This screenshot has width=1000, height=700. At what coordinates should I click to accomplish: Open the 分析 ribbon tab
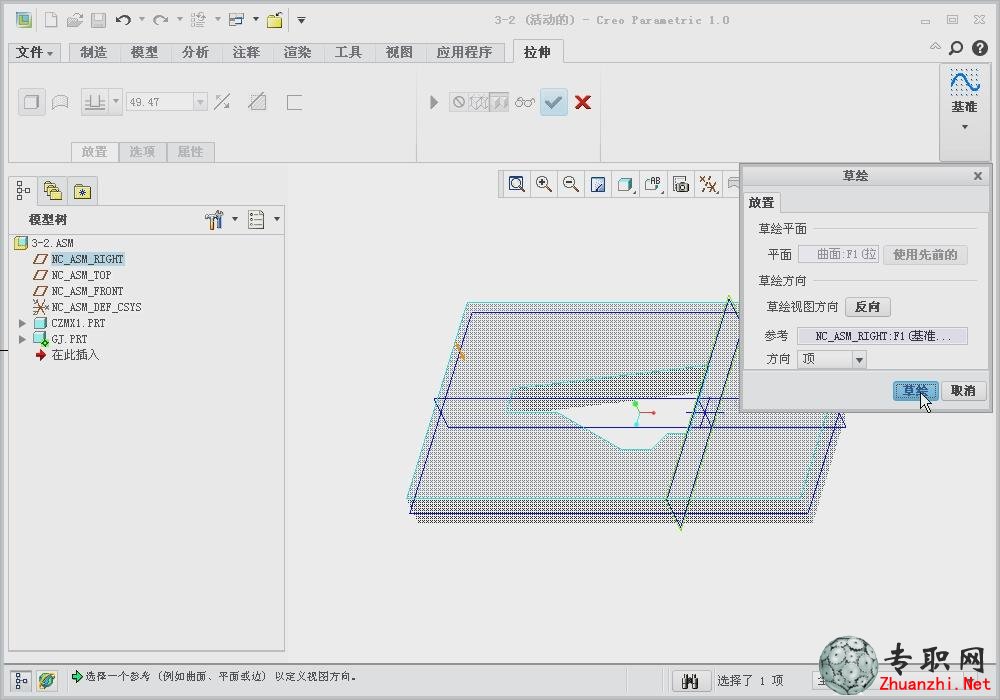195,52
